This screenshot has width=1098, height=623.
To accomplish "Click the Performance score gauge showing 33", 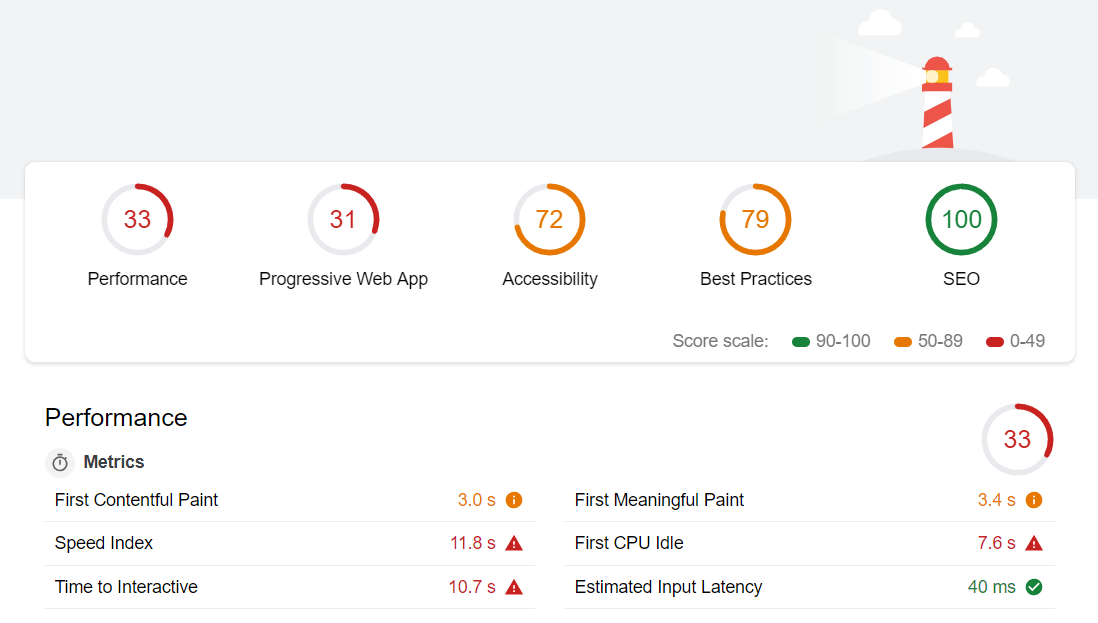I will click(138, 219).
